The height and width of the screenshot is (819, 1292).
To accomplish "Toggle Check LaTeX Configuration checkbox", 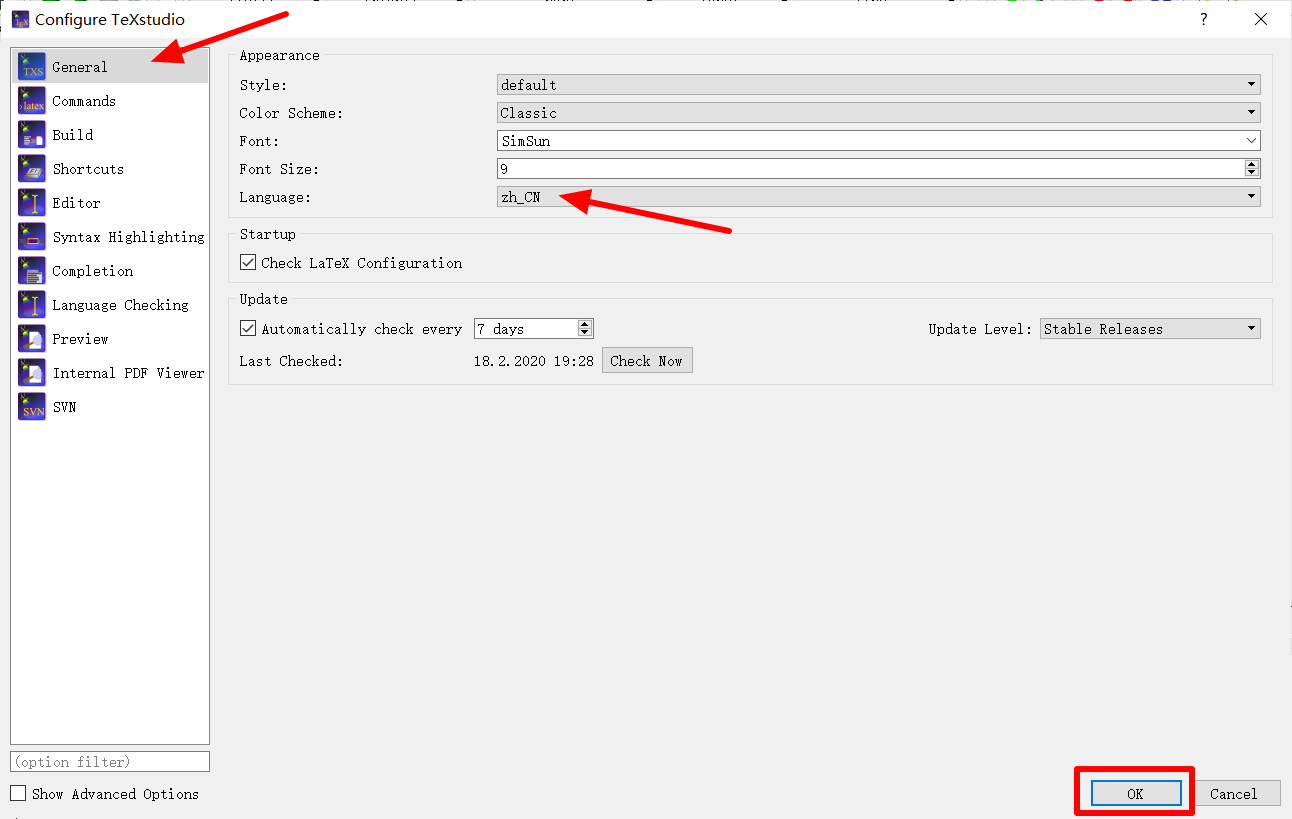I will click(248, 263).
